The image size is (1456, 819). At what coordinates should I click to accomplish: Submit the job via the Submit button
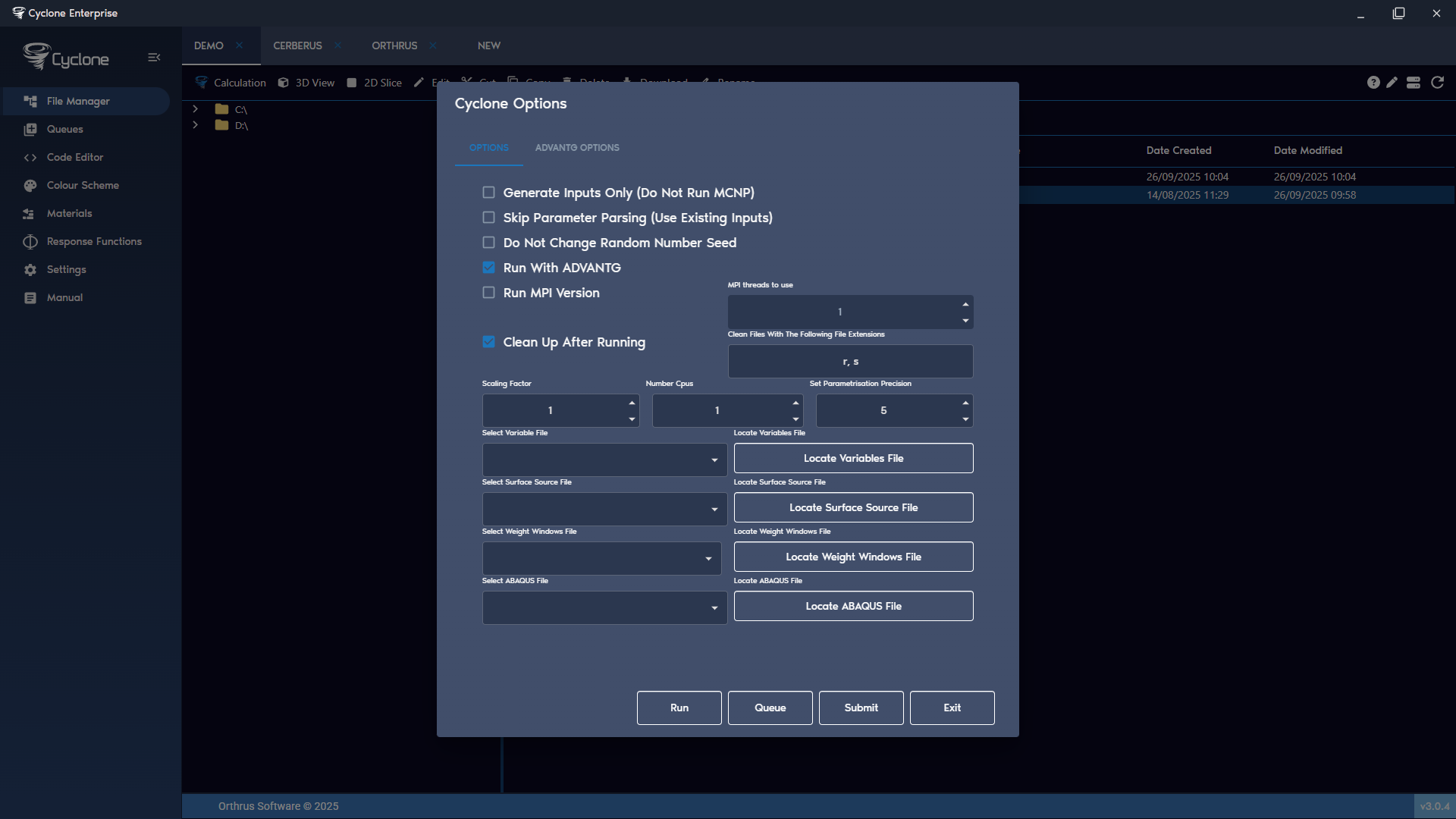(x=861, y=708)
